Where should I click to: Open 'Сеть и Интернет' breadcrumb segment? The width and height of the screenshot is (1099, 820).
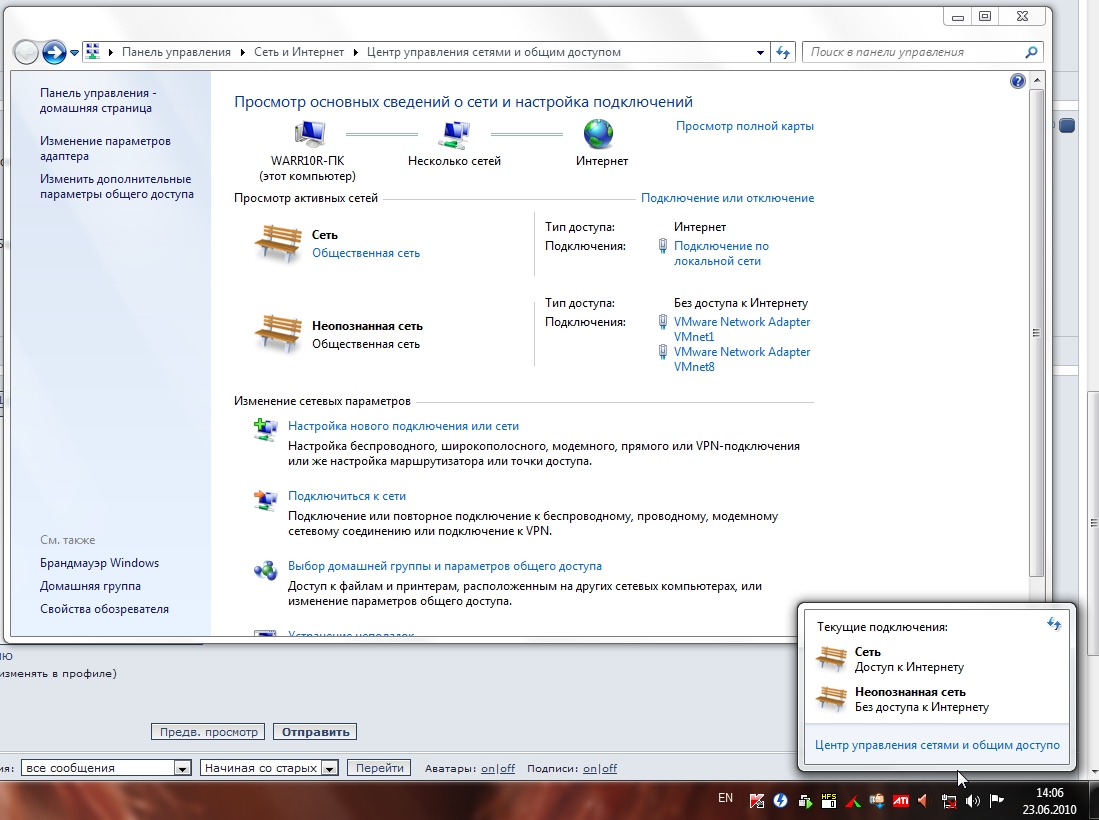pos(299,52)
